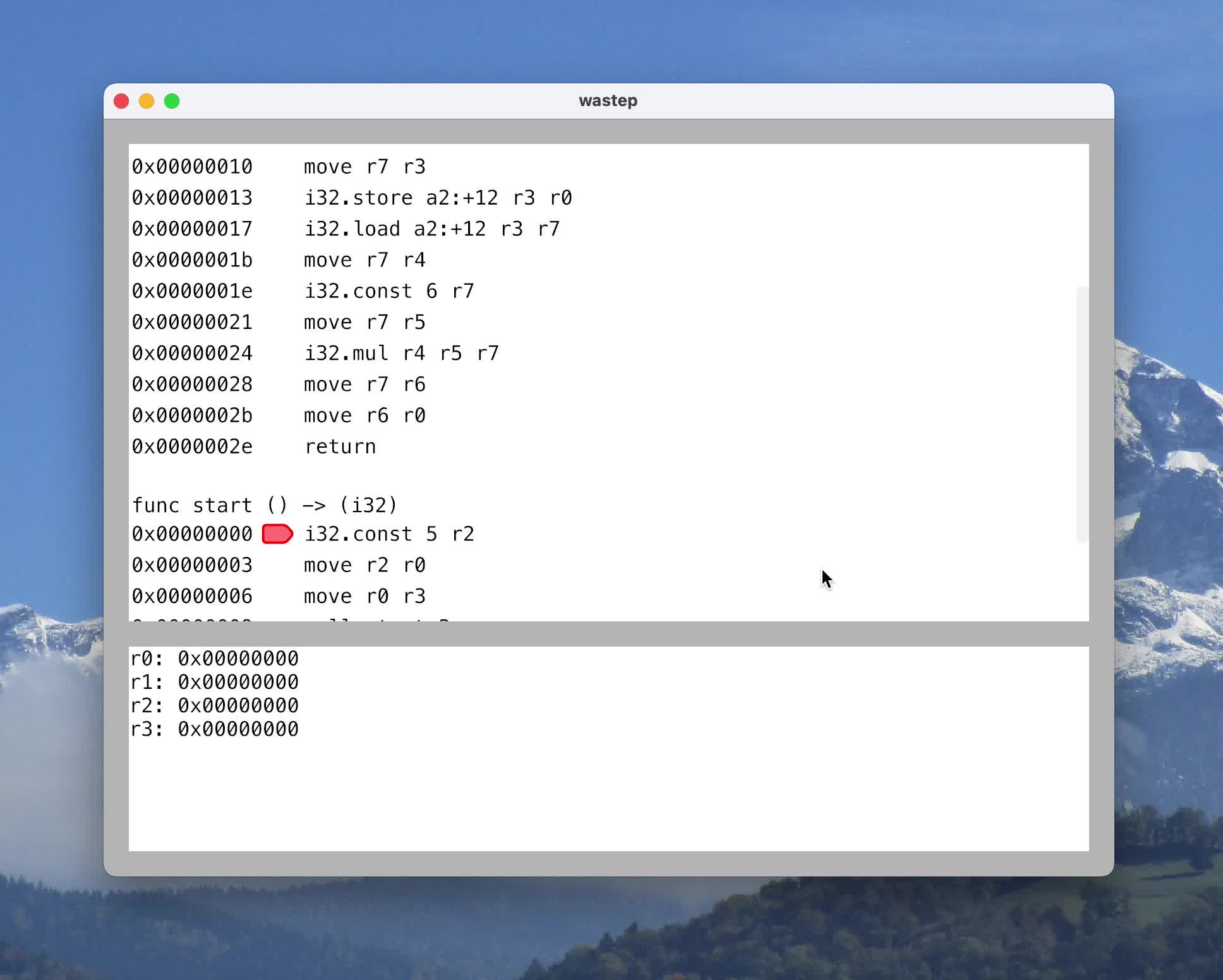Viewport: 1223px width, 980px height.
Task: Click the green zoom window button
Action: [172, 101]
